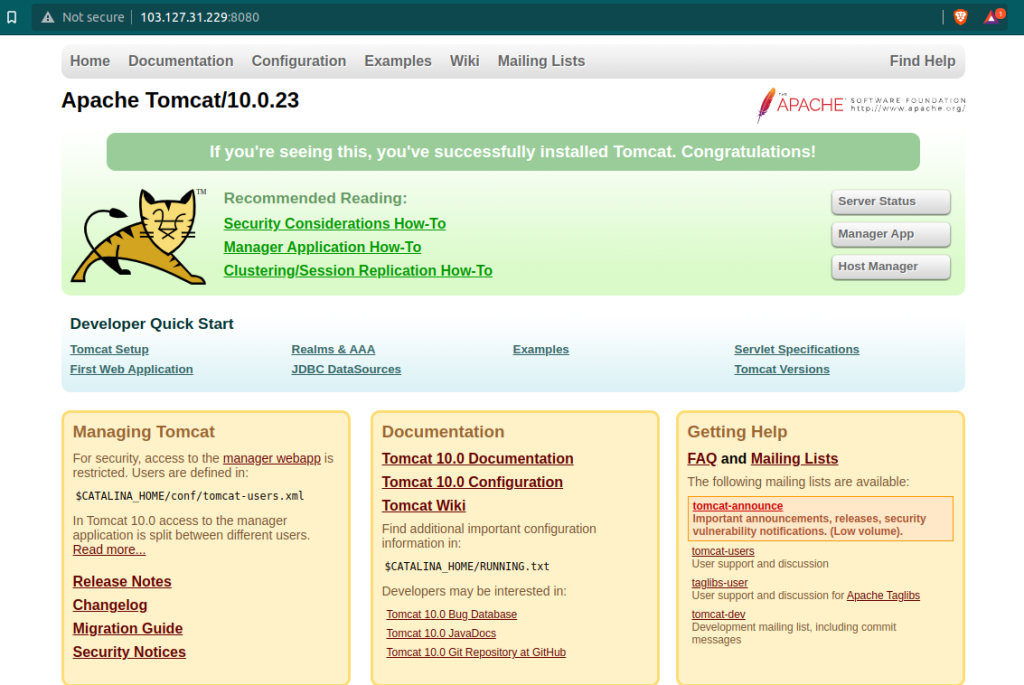Screen dimensions: 1024x685
Task: Open the Configuration nav item
Action: pos(298,61)
